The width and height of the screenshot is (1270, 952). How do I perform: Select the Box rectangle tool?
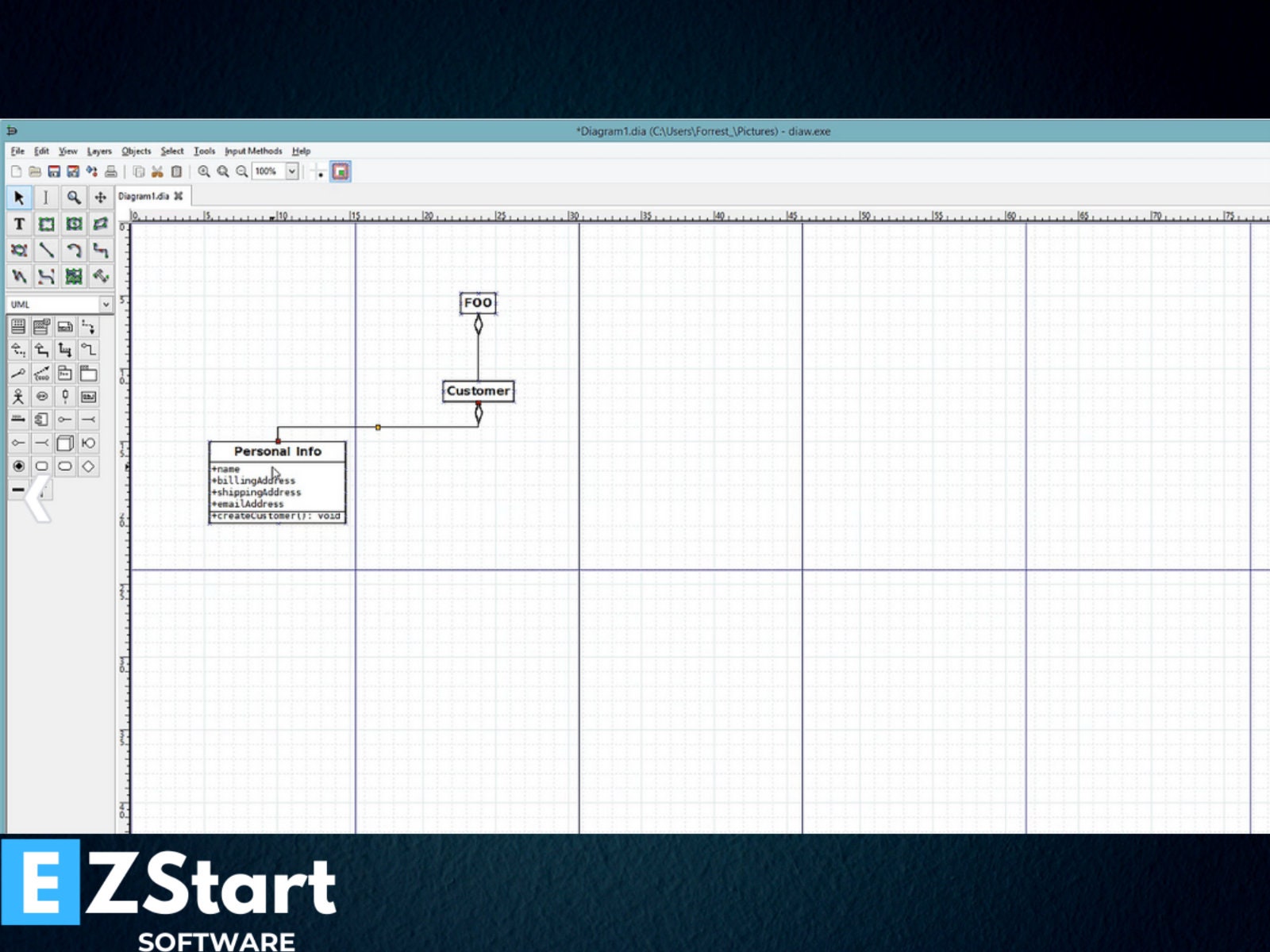[45, 225]
